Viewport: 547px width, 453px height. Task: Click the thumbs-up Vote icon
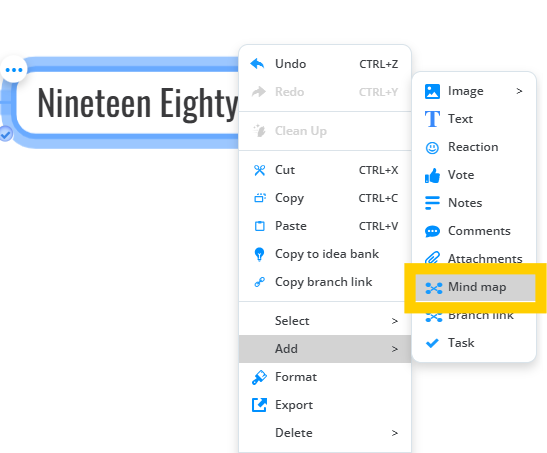pos(432,175)
